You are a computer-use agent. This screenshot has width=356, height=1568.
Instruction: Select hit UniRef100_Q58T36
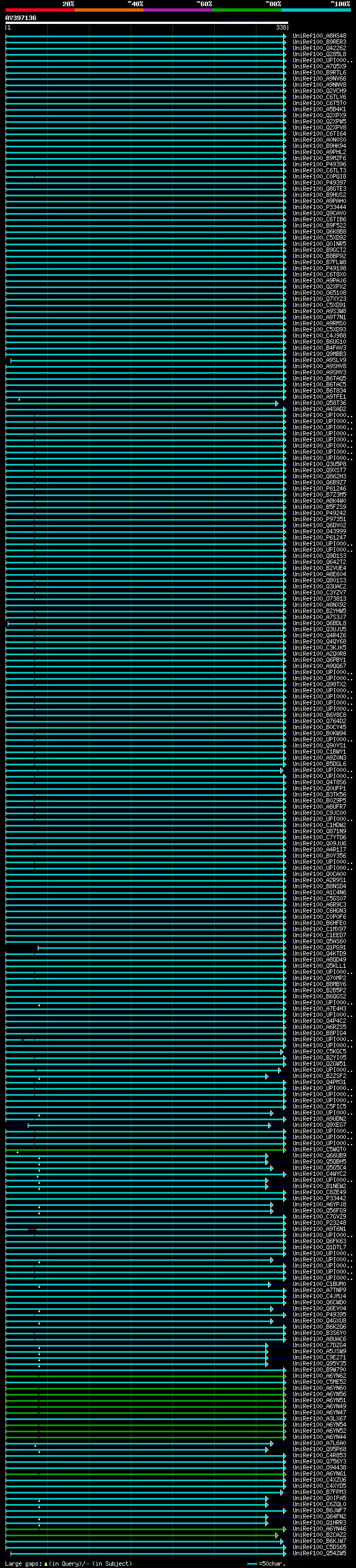(x=319, y=403)
